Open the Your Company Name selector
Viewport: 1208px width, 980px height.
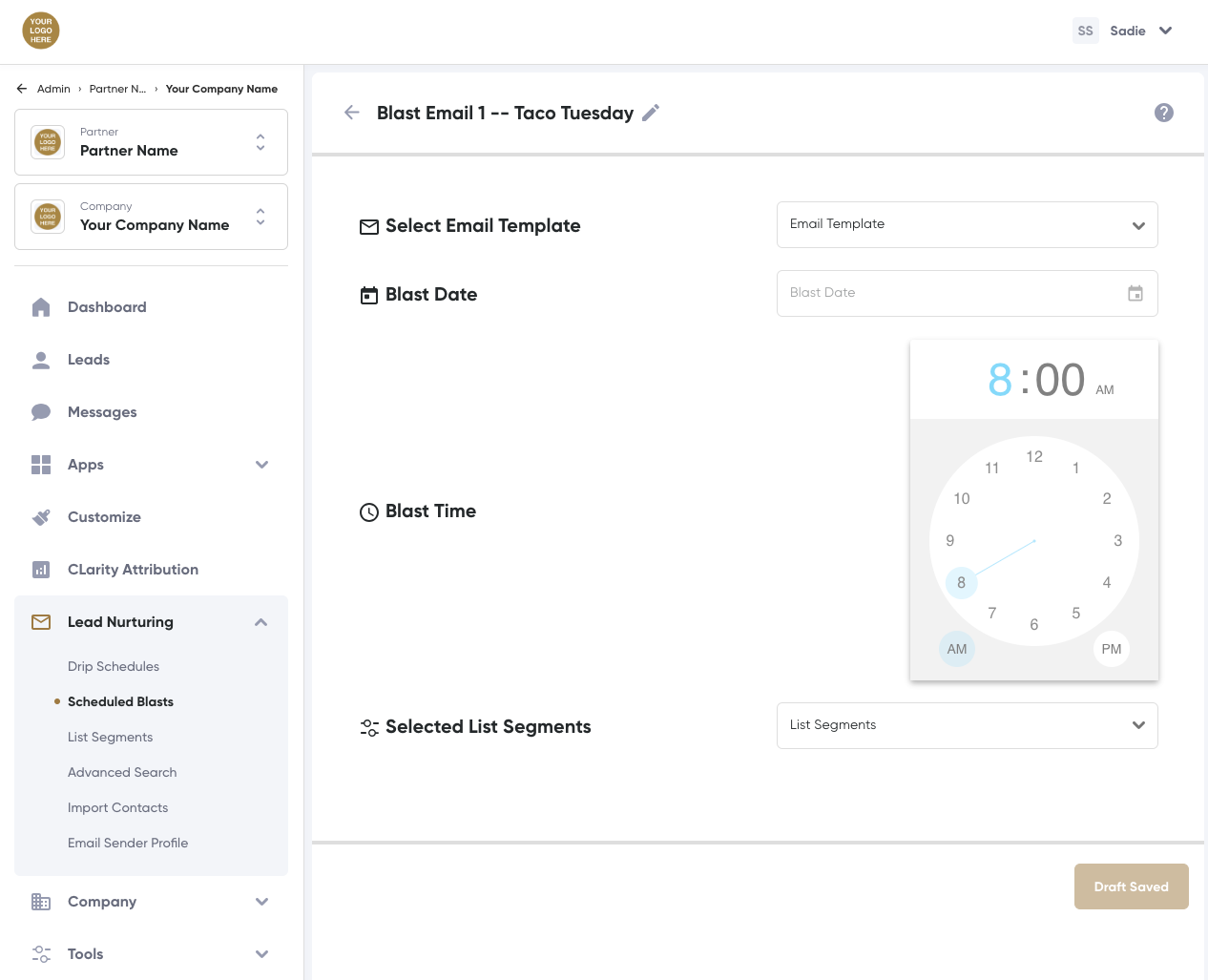click(x=151, y=217)
